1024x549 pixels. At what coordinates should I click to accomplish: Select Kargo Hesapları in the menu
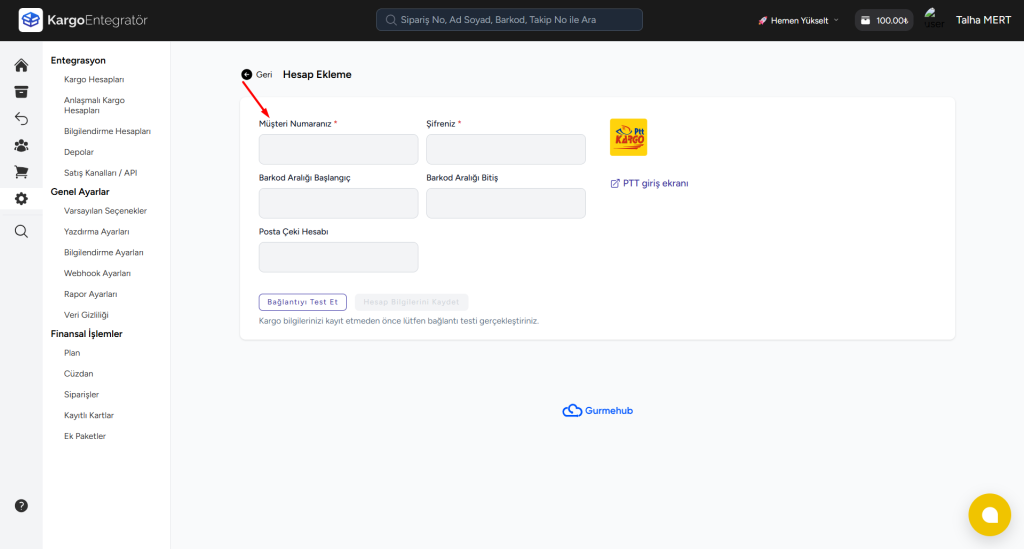coord(94,79)
